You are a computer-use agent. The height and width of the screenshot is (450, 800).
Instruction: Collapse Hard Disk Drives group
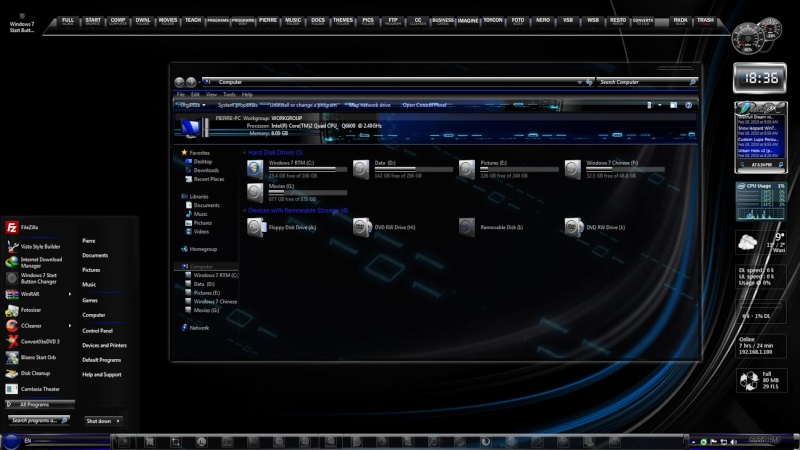click(x=244, y=153)
